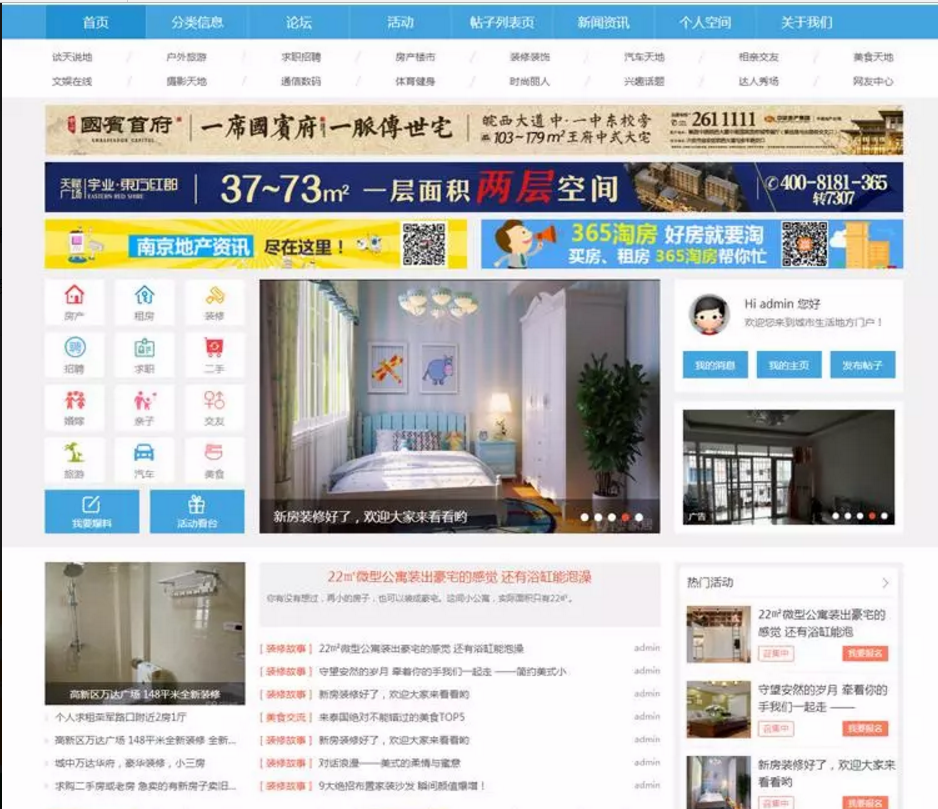Select first dot of the 广告 ad carousel

click(x=835, y=515)
